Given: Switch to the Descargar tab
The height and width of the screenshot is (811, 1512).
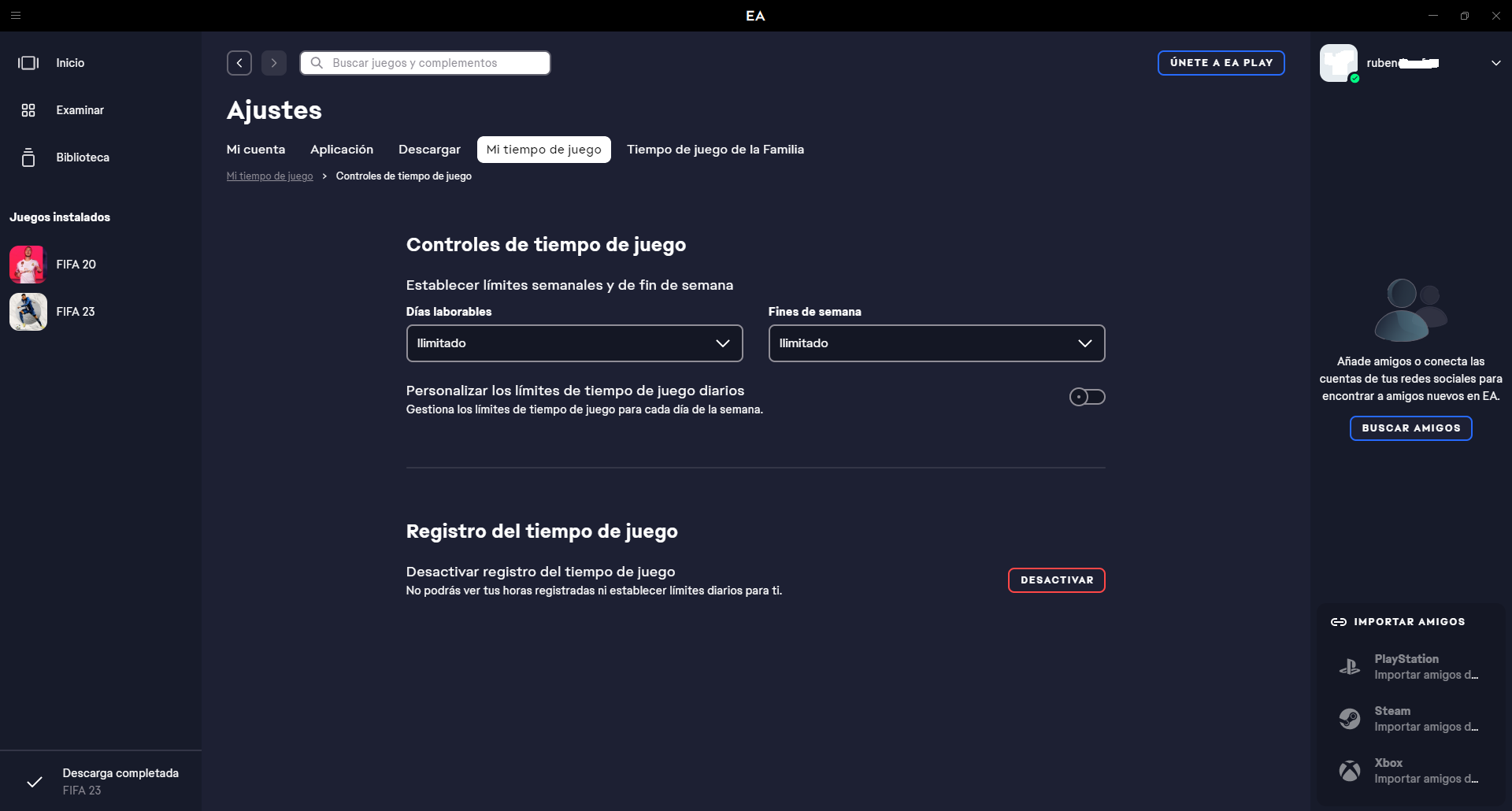Looking at the screenshot, I should (429, 150).
